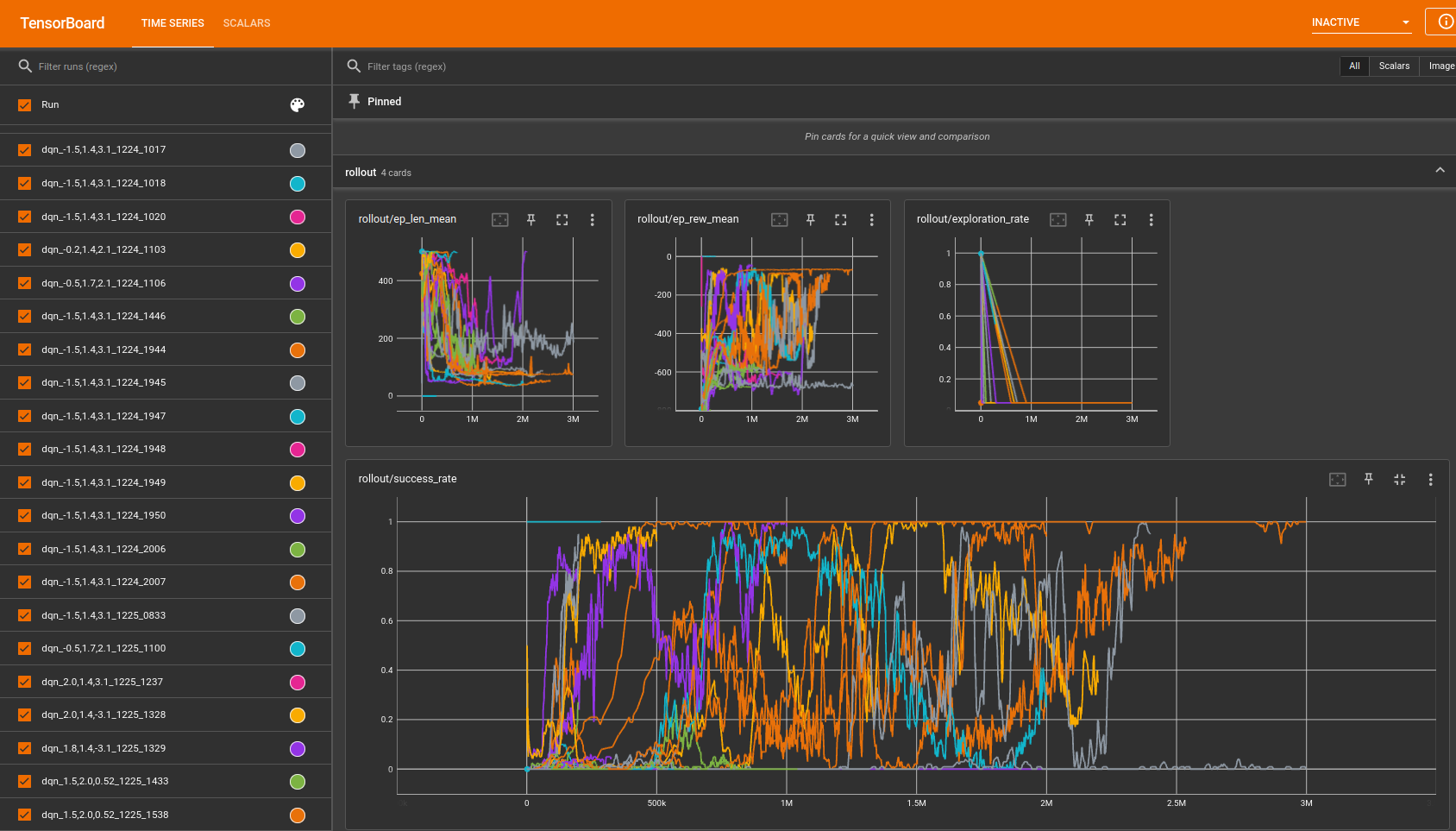This screenshot has width=1456, height=831.
Task: Click run name dqn_1.5,2.0,0.52_1225_1433
Action: click(105, 782)
